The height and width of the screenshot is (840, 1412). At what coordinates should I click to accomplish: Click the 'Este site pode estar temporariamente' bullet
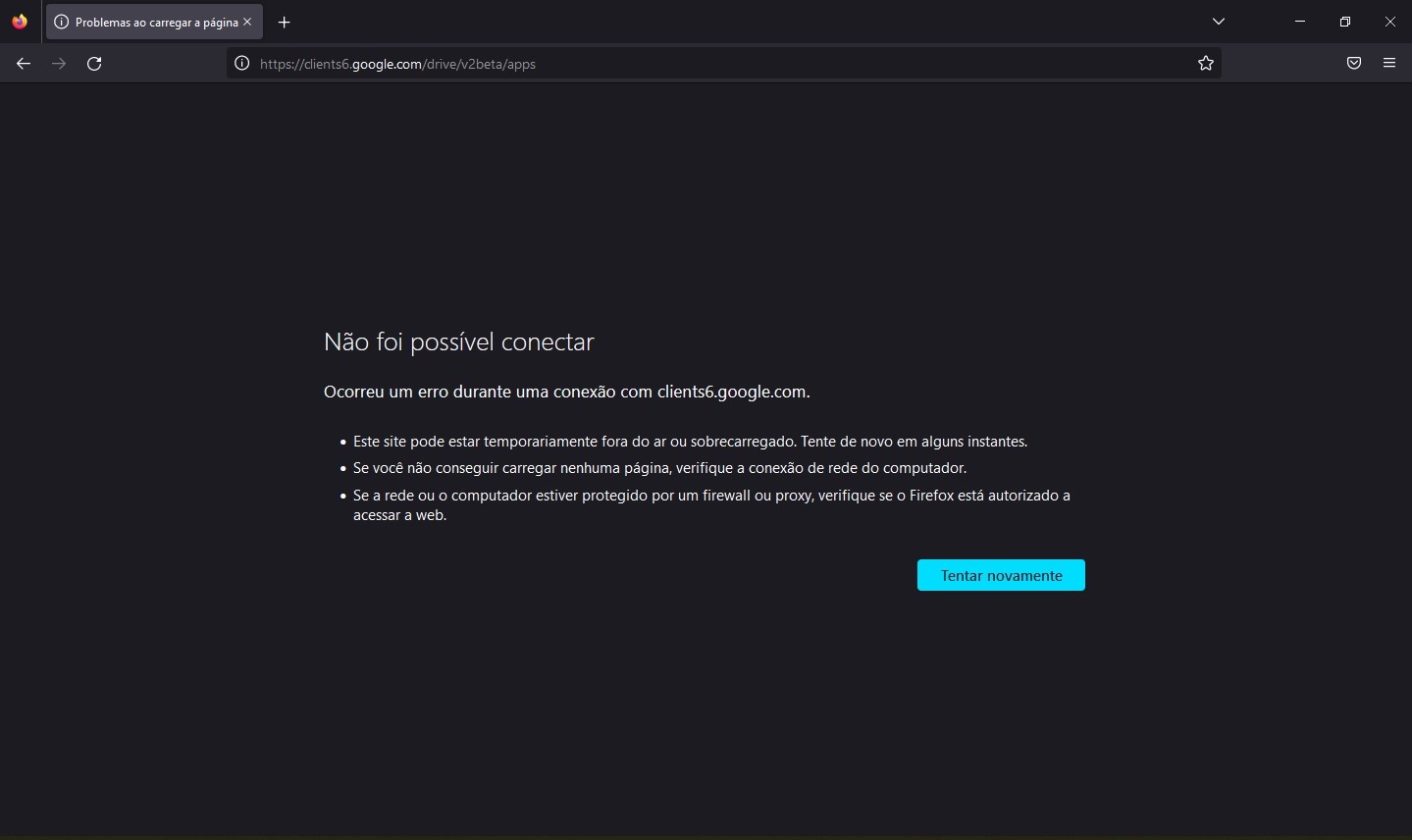690,442
